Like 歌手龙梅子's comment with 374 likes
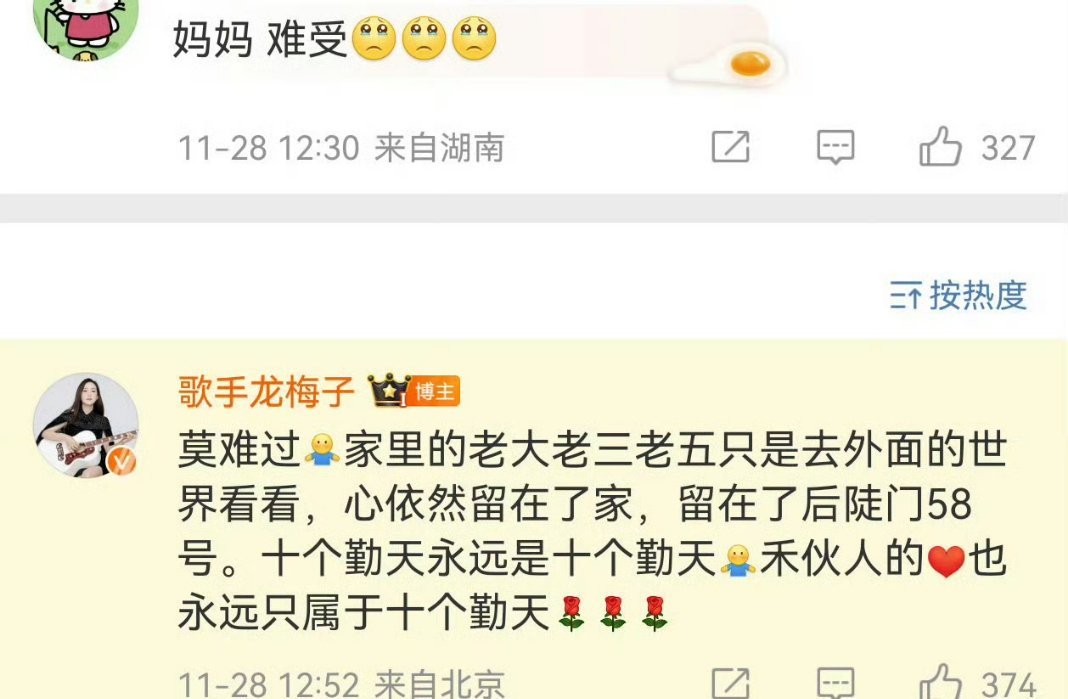This screenshot has width=1068, height=699. pos(940,682)
